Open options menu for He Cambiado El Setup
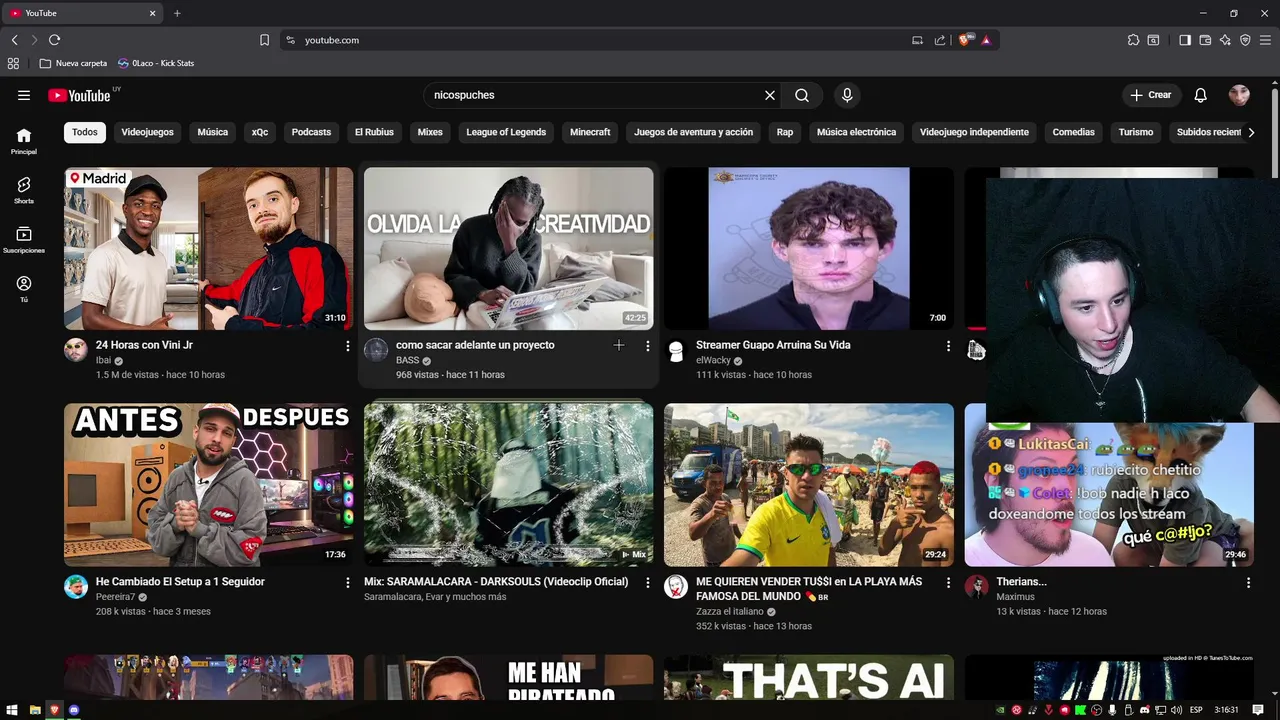The width and height of the screenshot is (1280, 720). [x=348, y=582]
